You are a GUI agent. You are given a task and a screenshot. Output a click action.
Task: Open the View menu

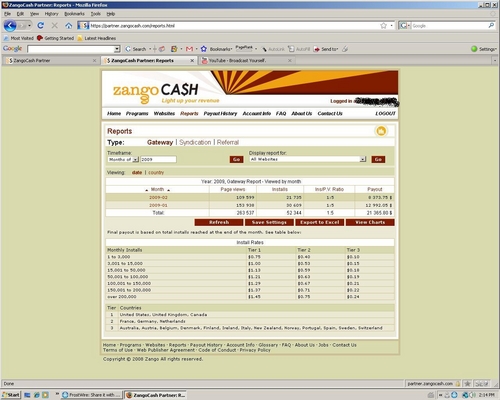(x=34, y=14)
